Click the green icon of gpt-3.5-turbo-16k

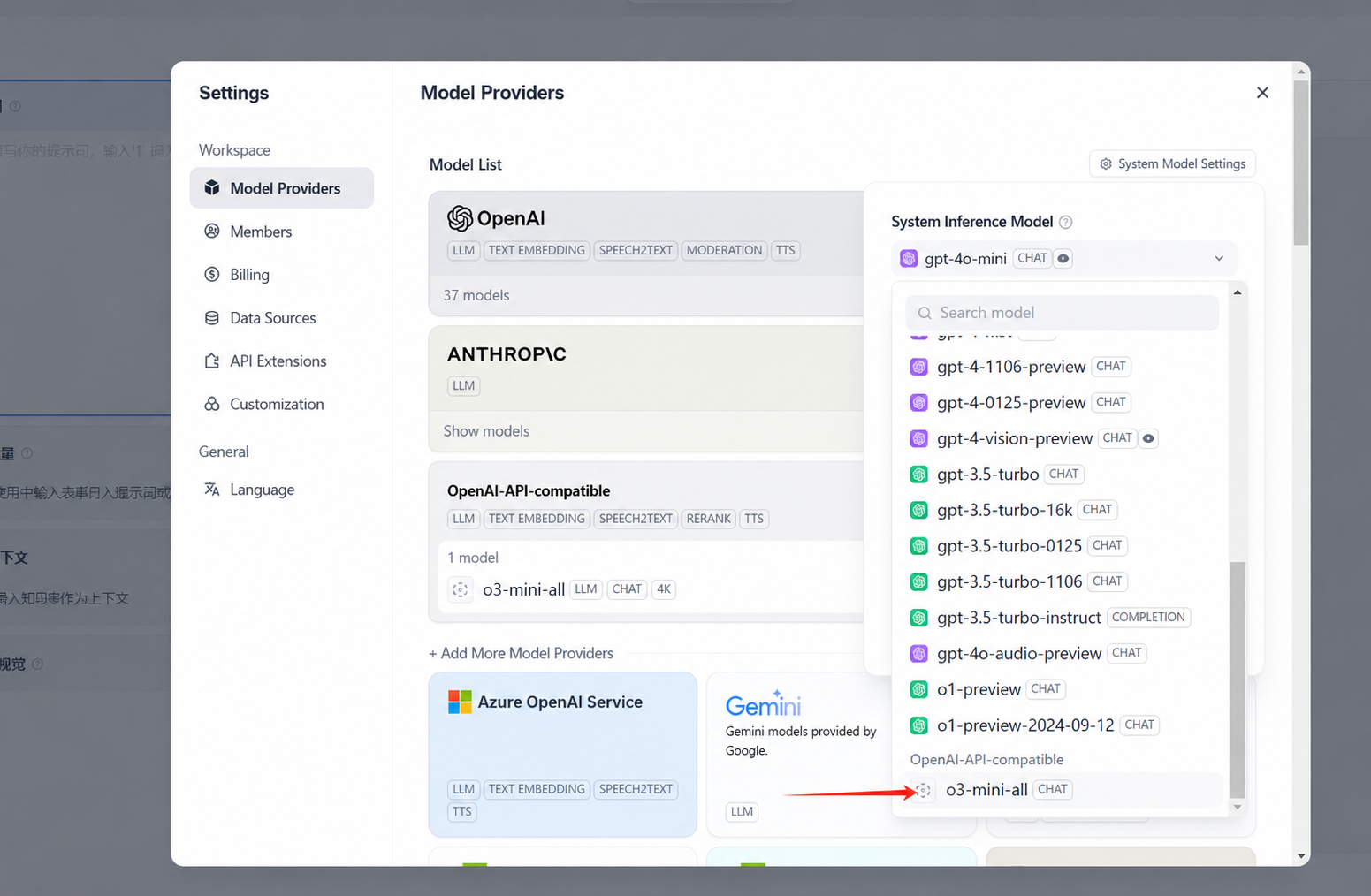[919, 510]
